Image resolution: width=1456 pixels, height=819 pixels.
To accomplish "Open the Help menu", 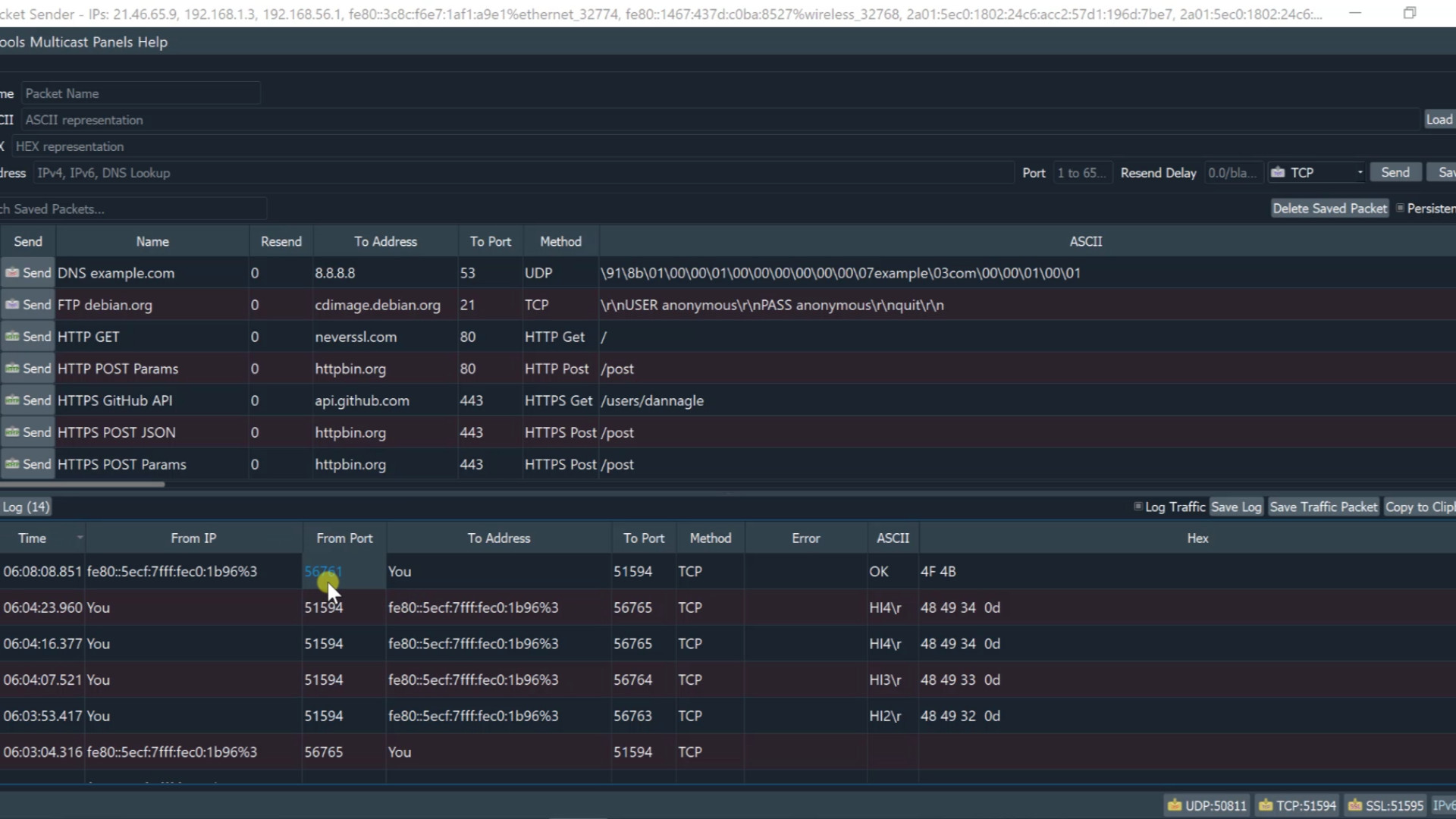I will 152,42.
